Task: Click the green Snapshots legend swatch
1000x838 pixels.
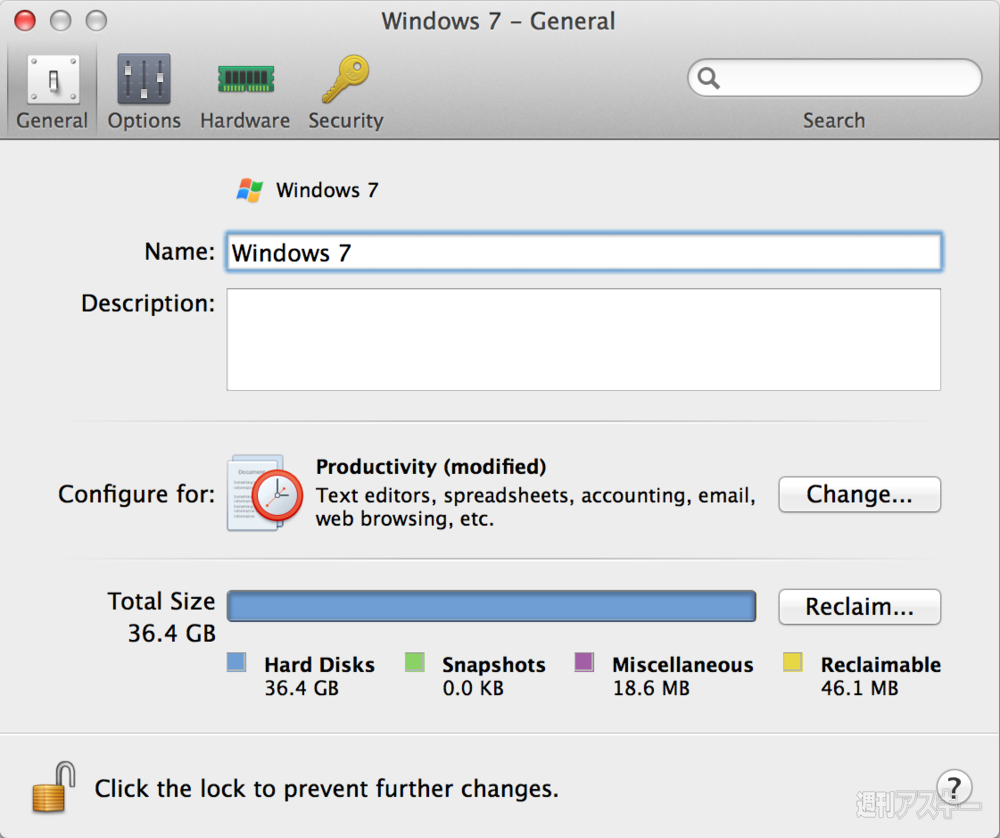Action: [x=415, y=662]
